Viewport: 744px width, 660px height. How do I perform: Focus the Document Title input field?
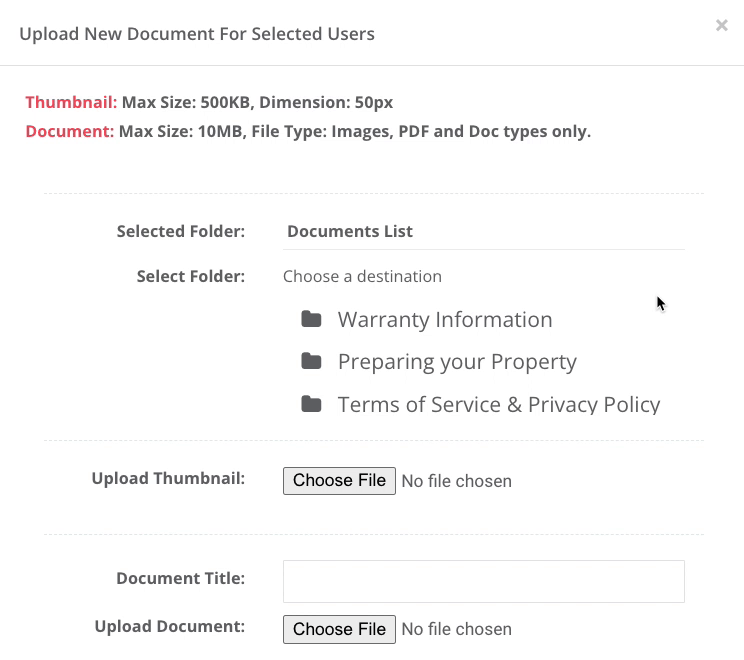tap(484, 581)
